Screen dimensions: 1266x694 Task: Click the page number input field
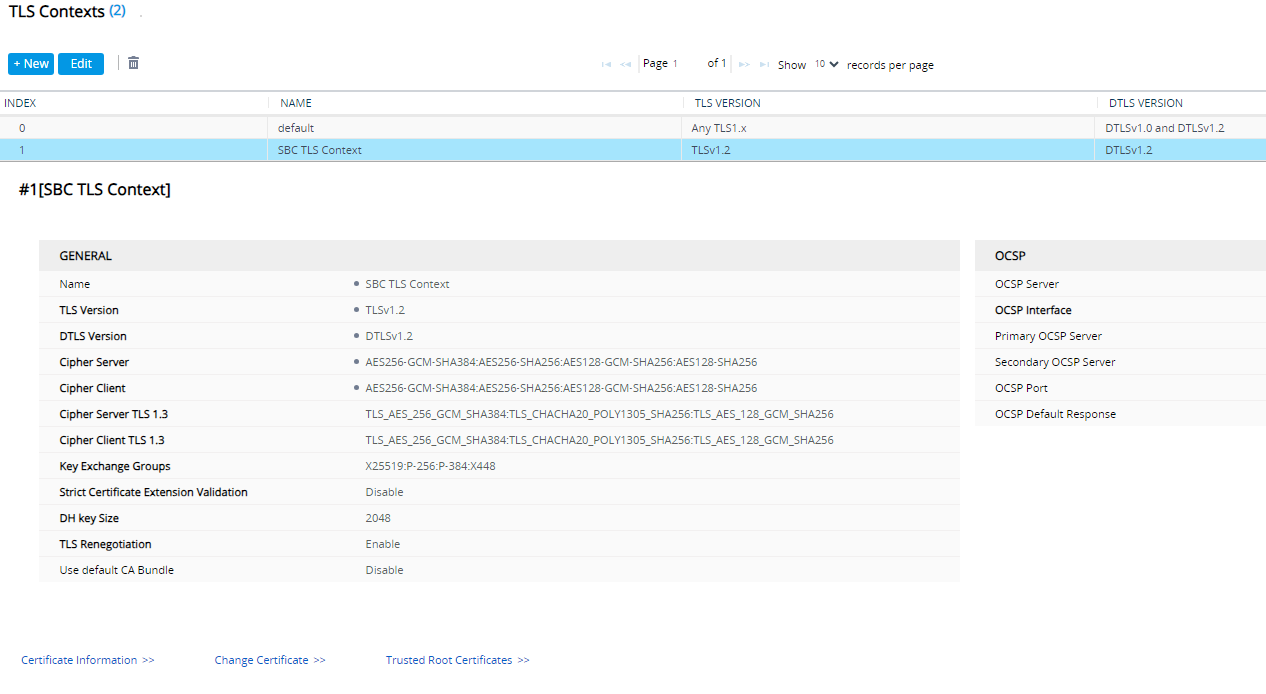click(x=686, y=64)
